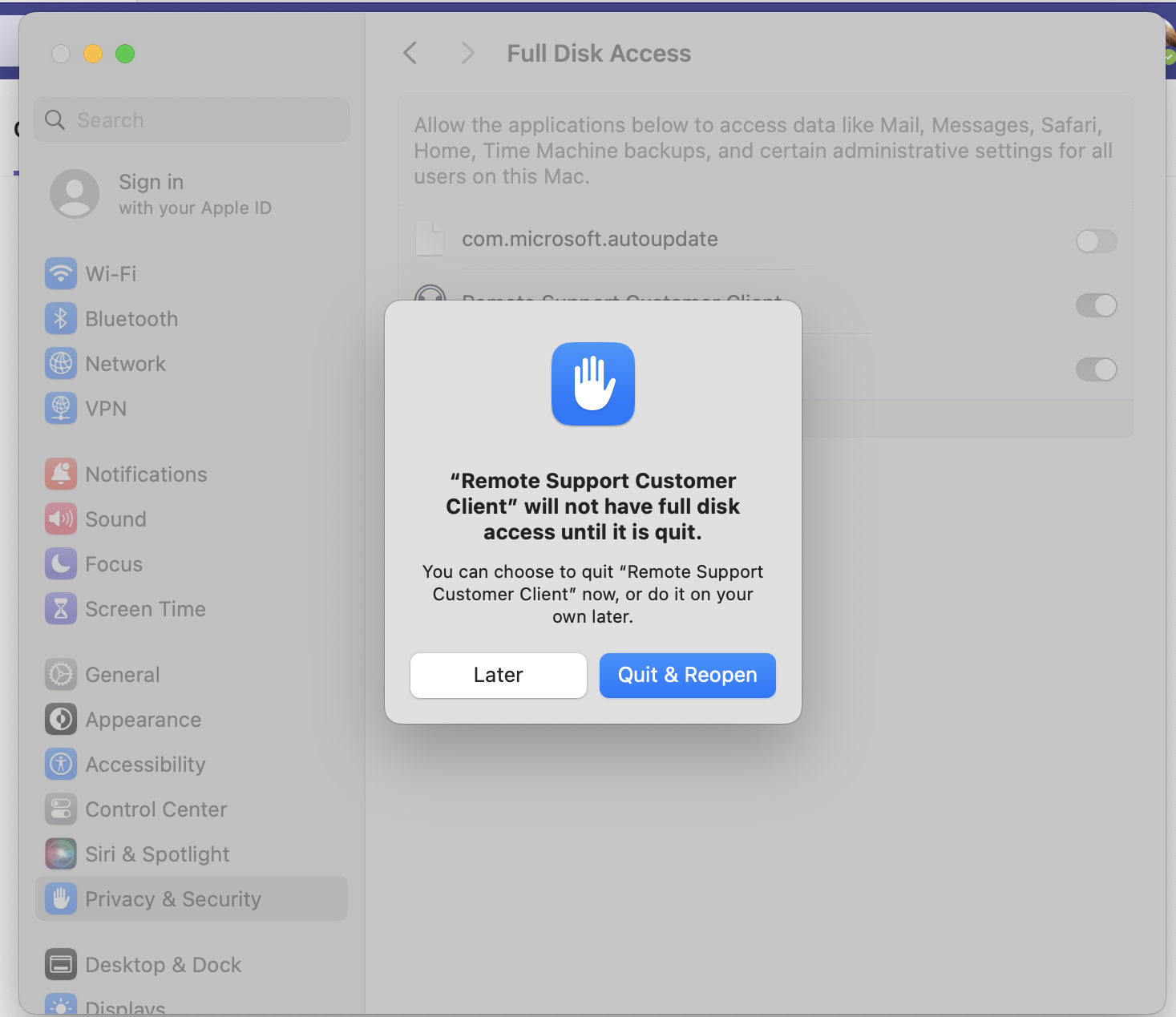This screenshot has width=1176, height=1017.
Task: Toggle the third app's disk access switch
Action: point(1096,369)
